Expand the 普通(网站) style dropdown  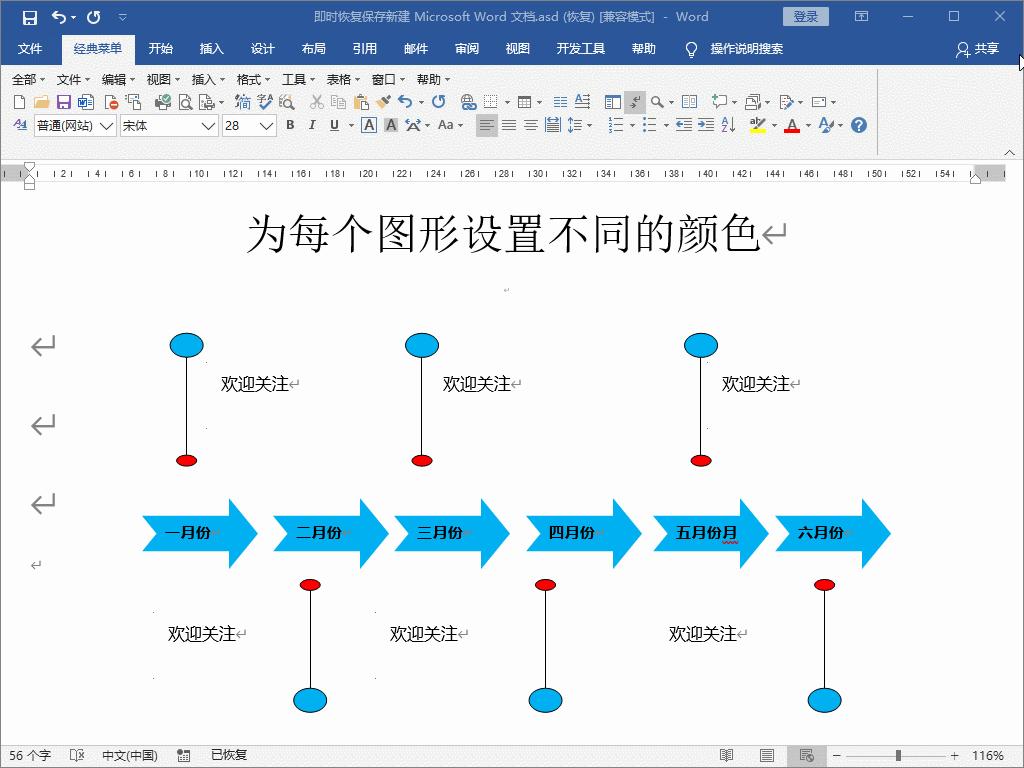pos(105,125)
